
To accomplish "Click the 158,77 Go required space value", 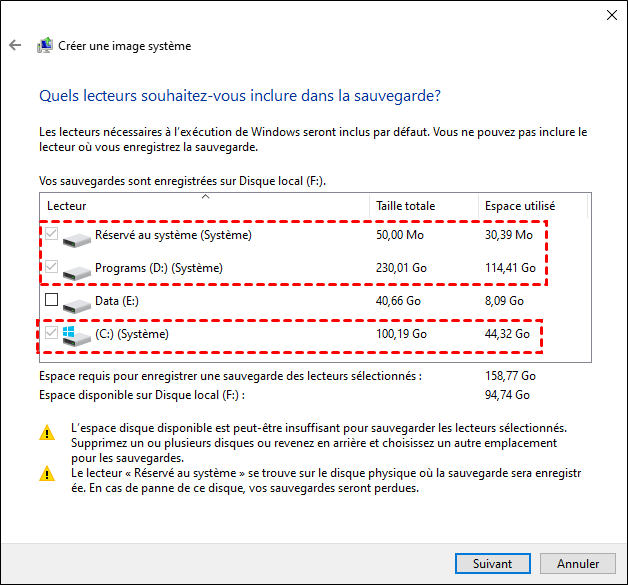I will pos(510,376).
